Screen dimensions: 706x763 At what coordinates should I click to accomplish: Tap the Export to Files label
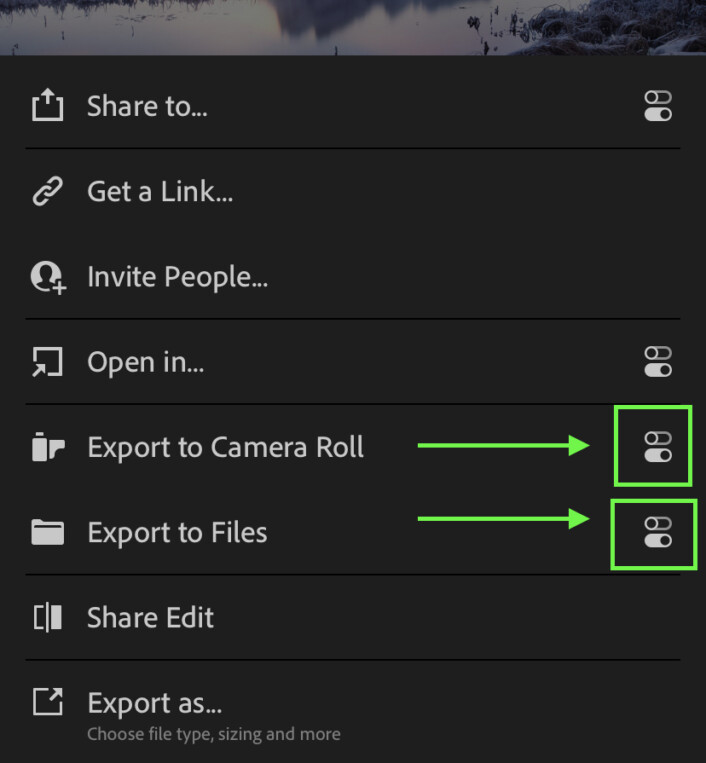click(x=177, y=532)
